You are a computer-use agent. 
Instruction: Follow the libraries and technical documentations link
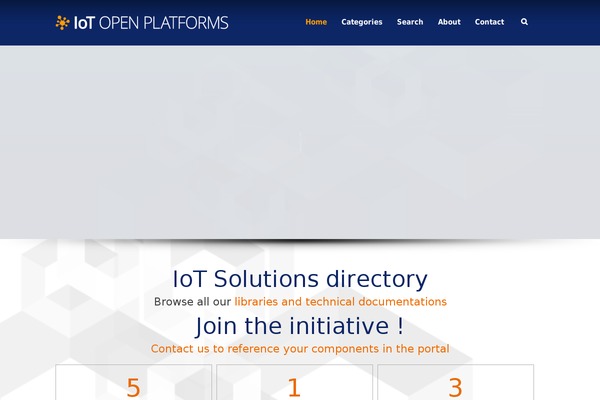341,302
